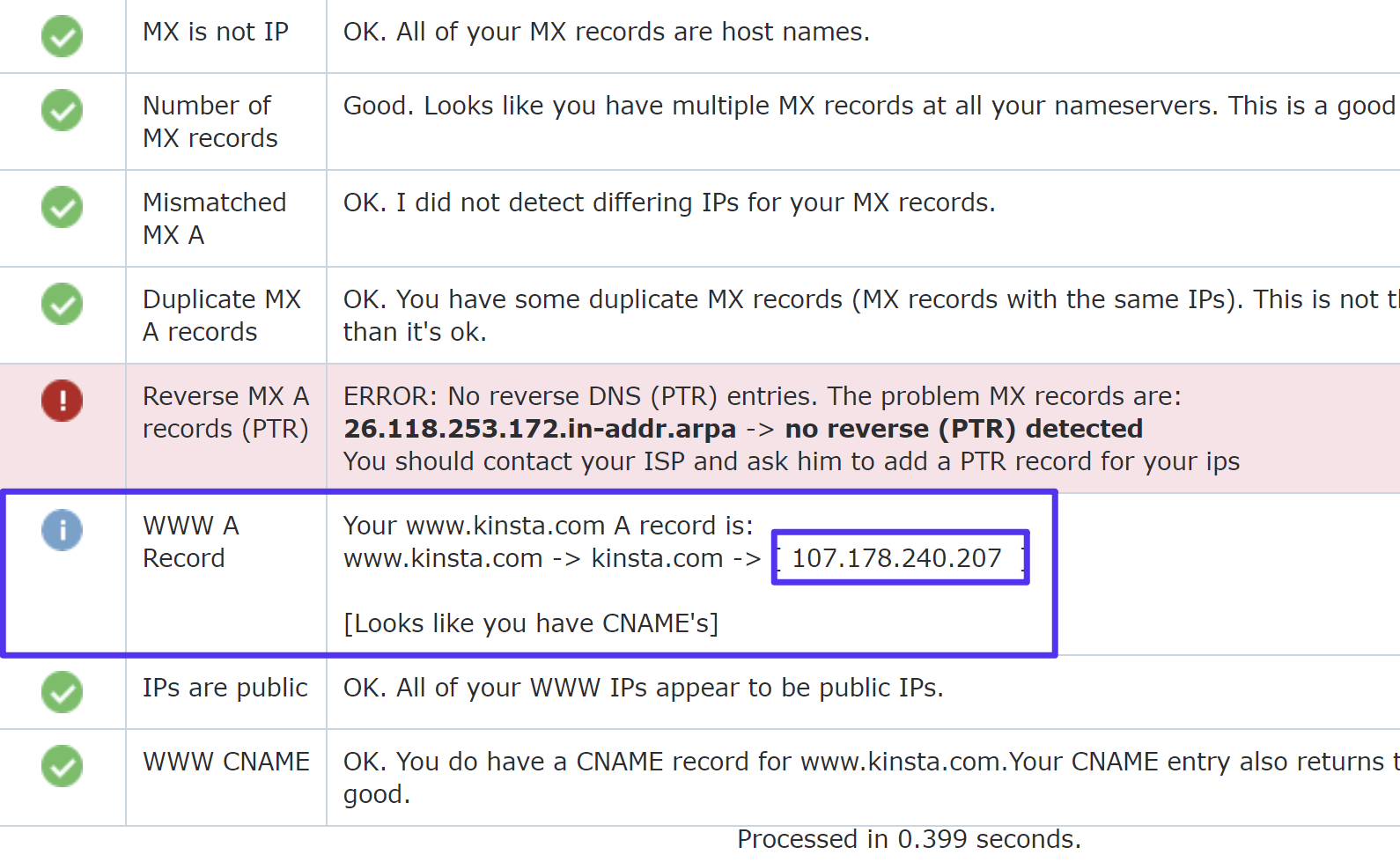
Task: Click the 'Looks like you have CNAME's' note
Action: [x=531, y=623]
